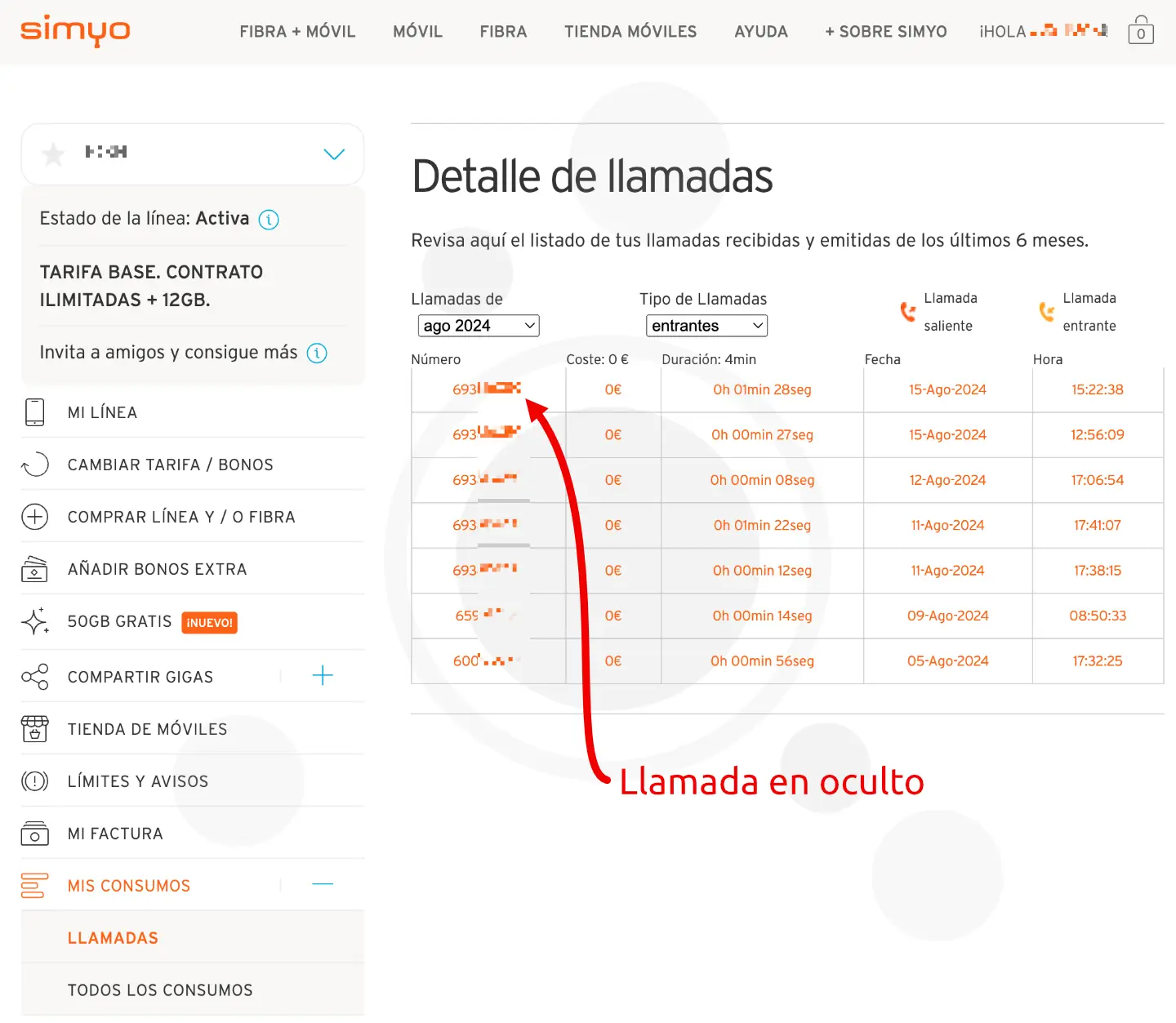This screenshot has width=1176, height=1023.
Task: Click the Simyo logo
Action: pyautogui.click(x=75, y=31)
